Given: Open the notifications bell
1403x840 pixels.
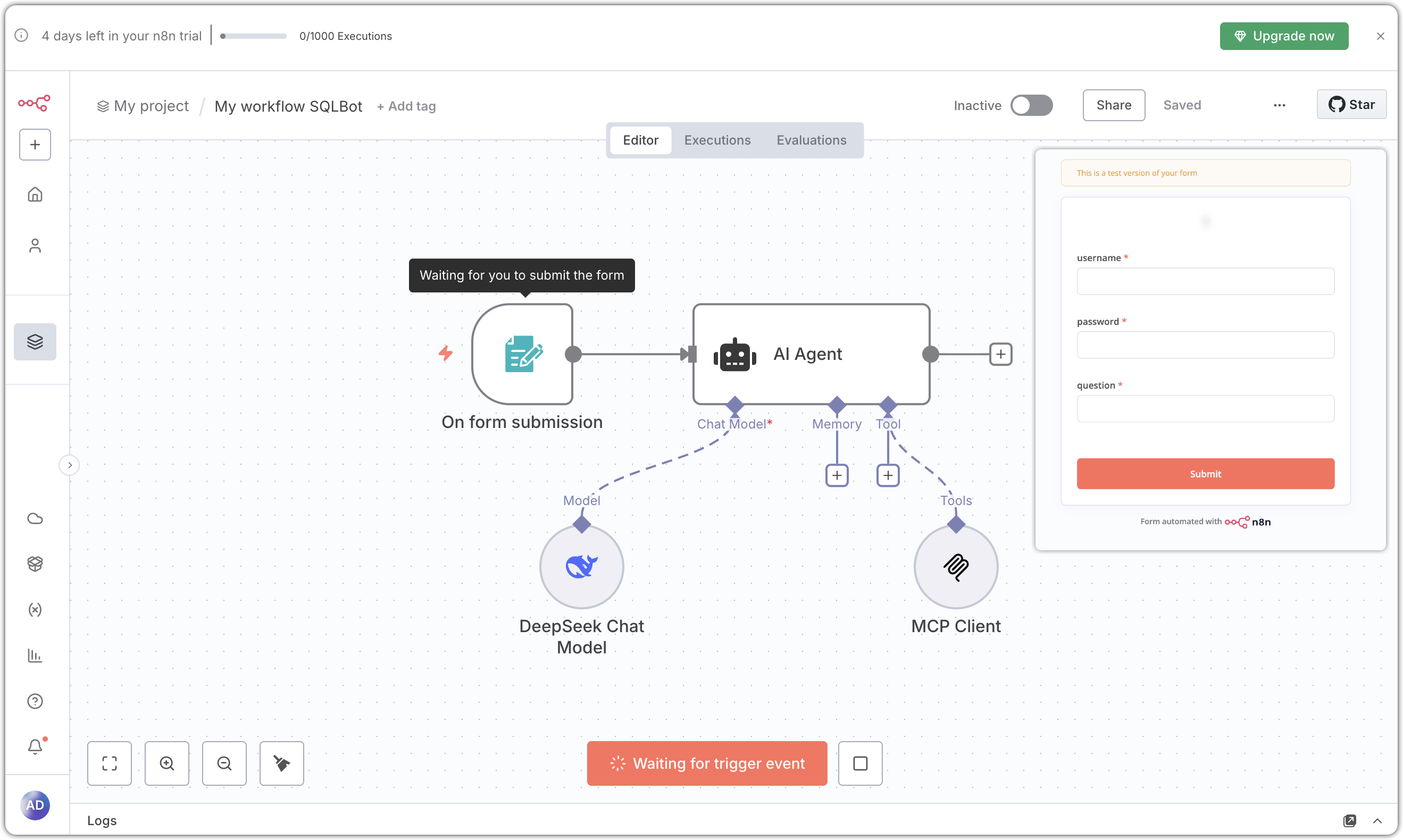Looking at the screenshot, I should (x=35, y=746).
